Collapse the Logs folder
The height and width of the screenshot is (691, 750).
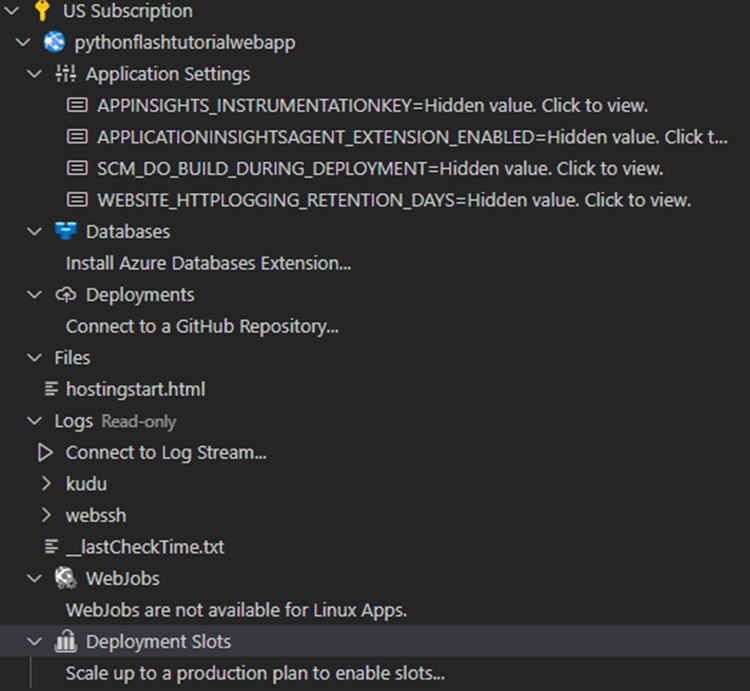coord(34,421)
